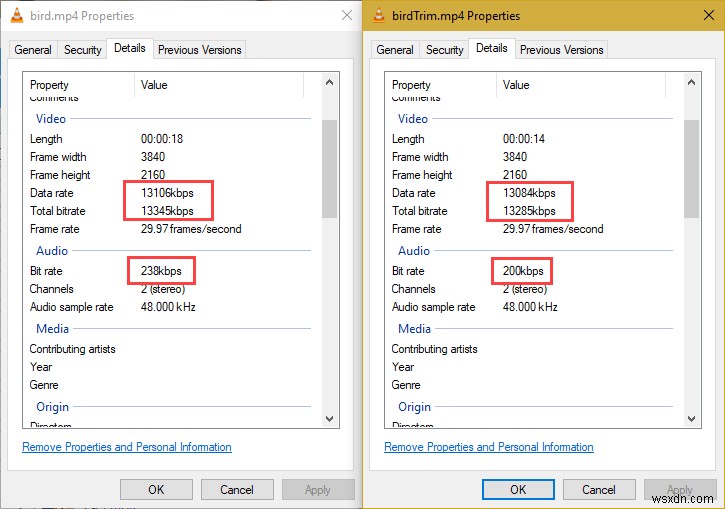Image resolution: width=725 pixels, height=509 pixels.
Task: Click Video section header in bird.mp4 window
Action: point(51,119)
